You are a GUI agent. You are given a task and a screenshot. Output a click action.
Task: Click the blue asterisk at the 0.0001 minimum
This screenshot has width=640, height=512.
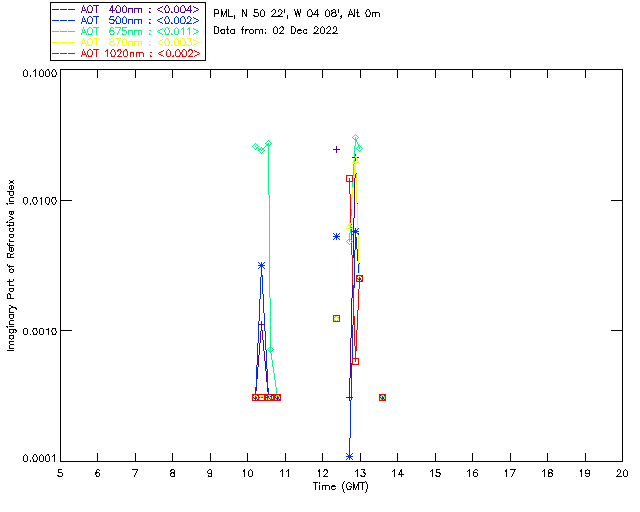tap(349, 456)
